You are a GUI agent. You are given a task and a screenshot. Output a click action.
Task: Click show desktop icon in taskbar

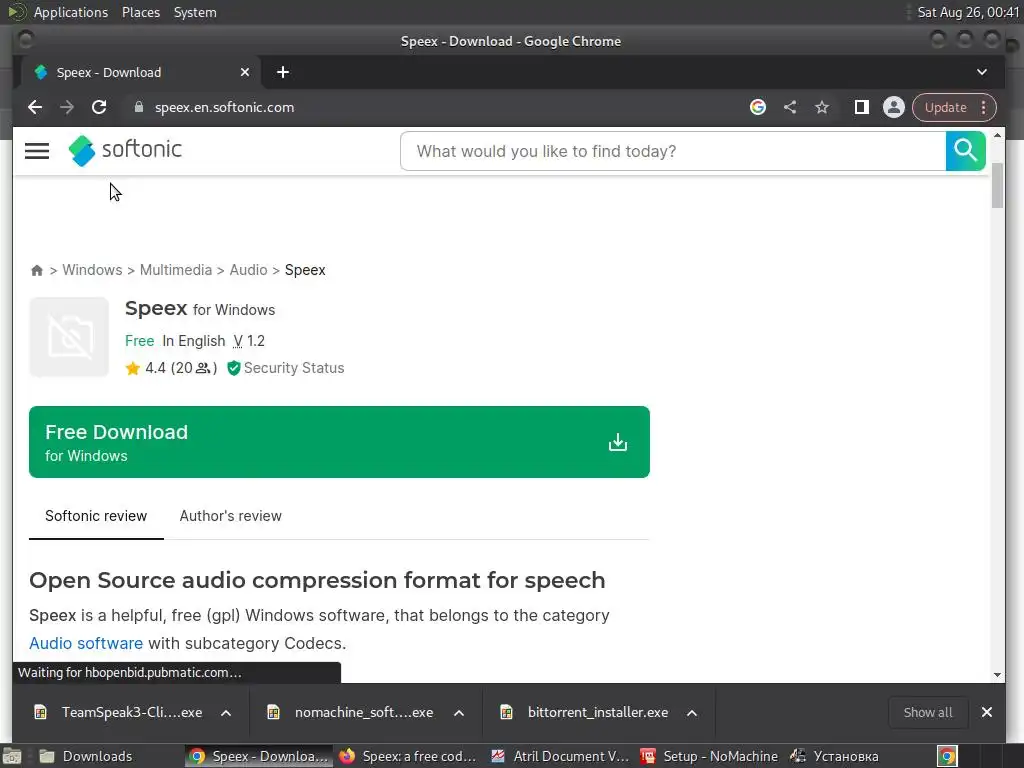(12, 756)
